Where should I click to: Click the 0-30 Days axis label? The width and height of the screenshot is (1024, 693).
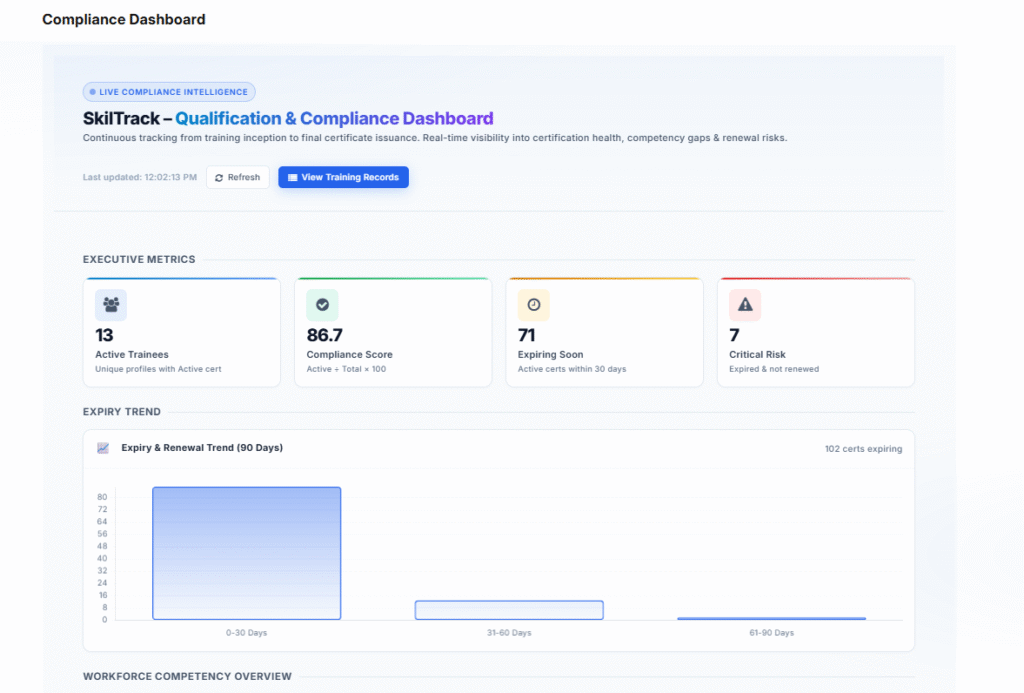[247, 633]
